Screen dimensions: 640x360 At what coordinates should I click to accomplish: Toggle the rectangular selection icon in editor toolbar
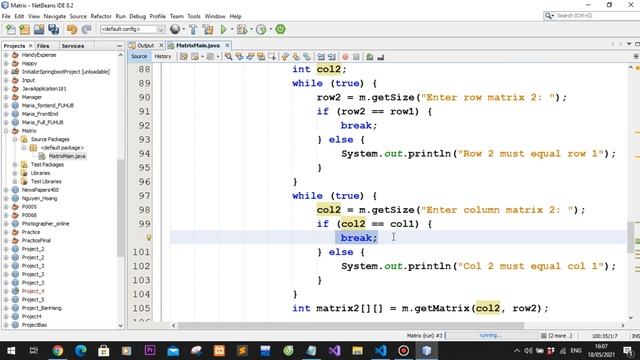pyautogui.click(x=272, y=57)
